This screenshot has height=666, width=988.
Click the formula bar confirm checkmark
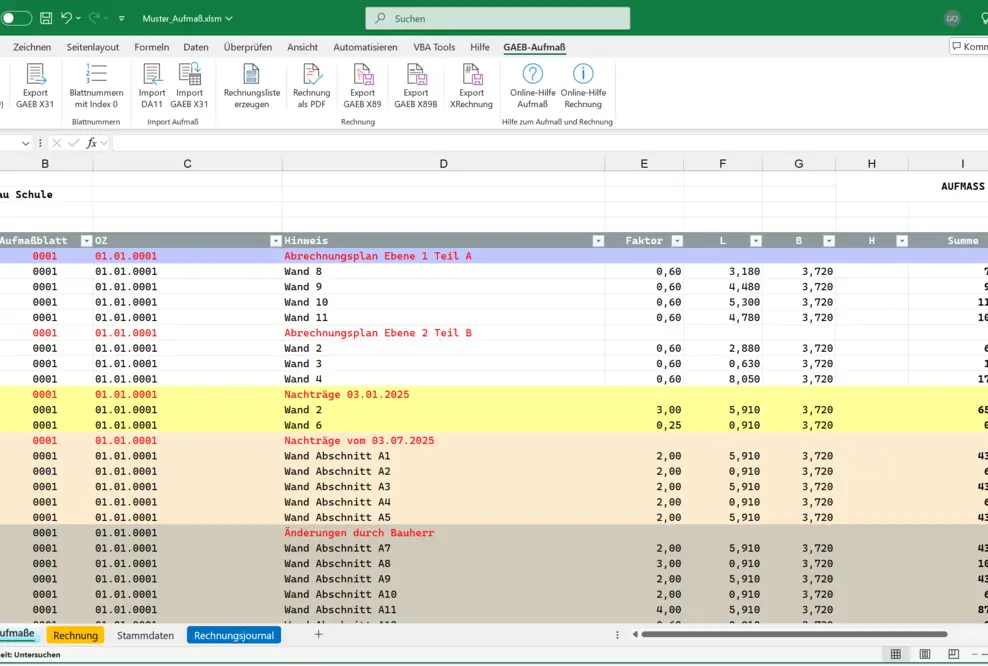click(74, 143)
